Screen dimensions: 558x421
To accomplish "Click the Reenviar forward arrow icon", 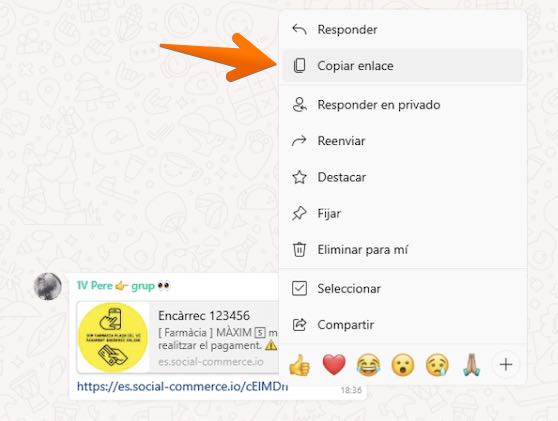I will coord(299,141).
